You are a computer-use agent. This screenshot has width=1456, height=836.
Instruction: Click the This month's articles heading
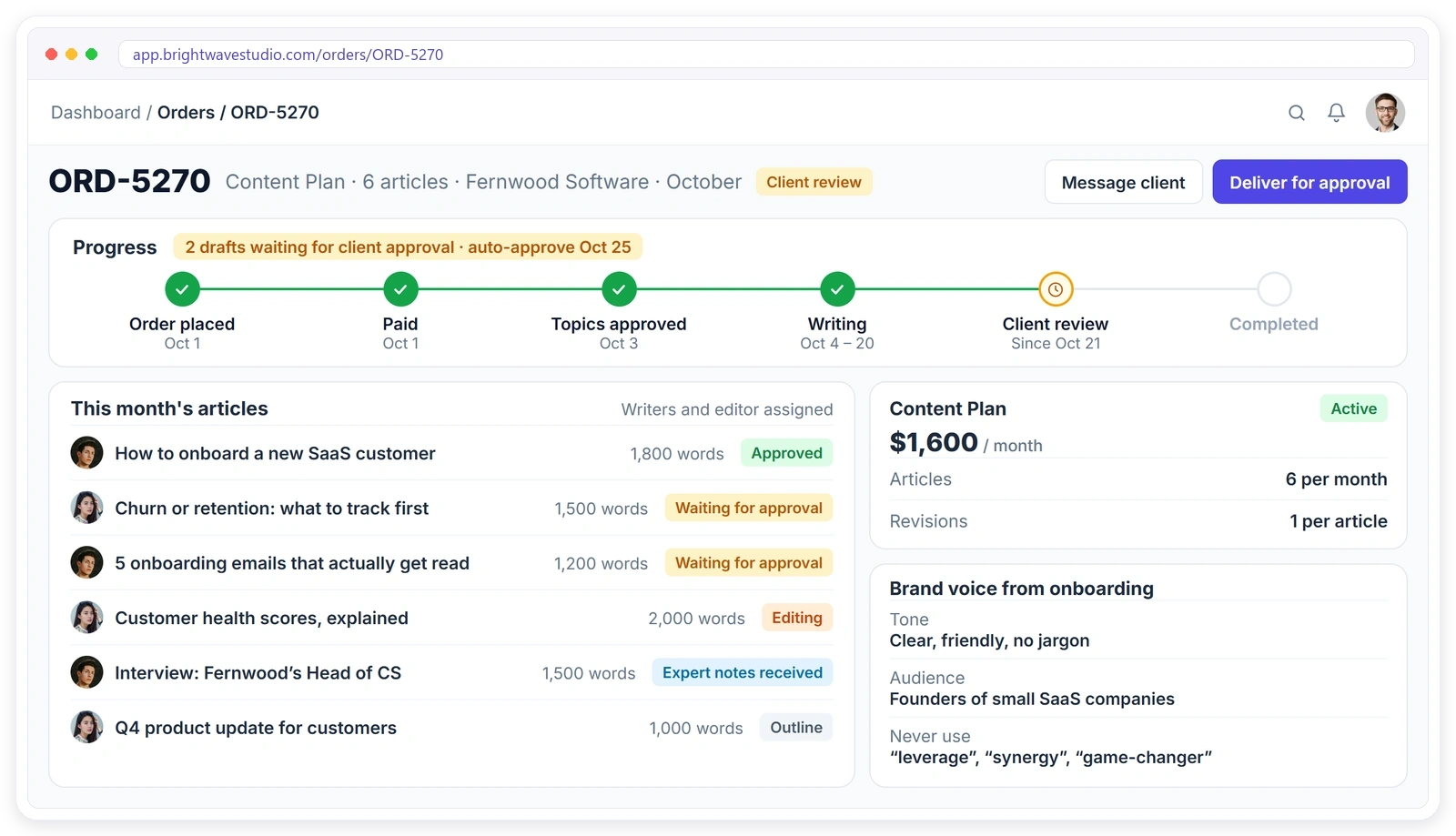[169, 408]
